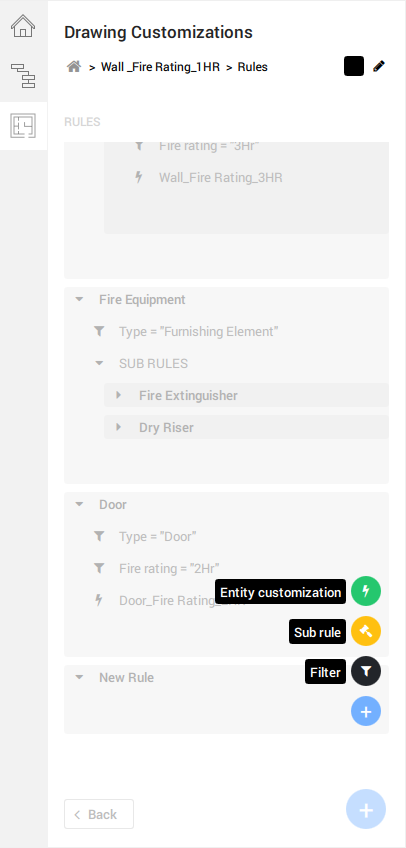
Task: Select the floor plan drawing icon in sidebar
Action: click(x=23, y=126)
